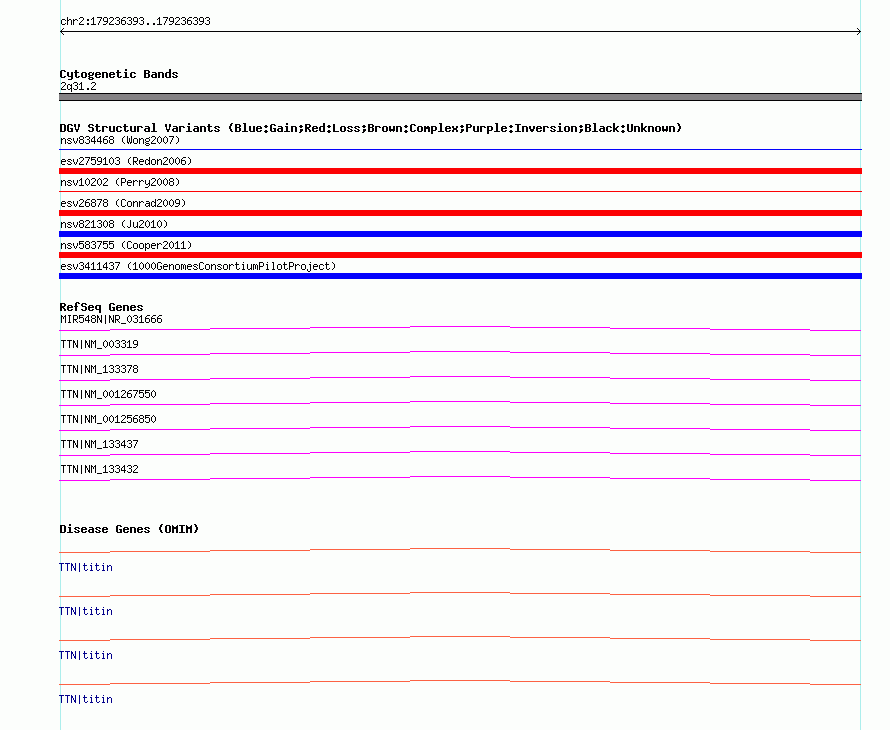The height and width of the screenshot is (730, 890).
Task: Select the red loss bar under esv26878
Action: pyautogui.click(x=460, y=213)
